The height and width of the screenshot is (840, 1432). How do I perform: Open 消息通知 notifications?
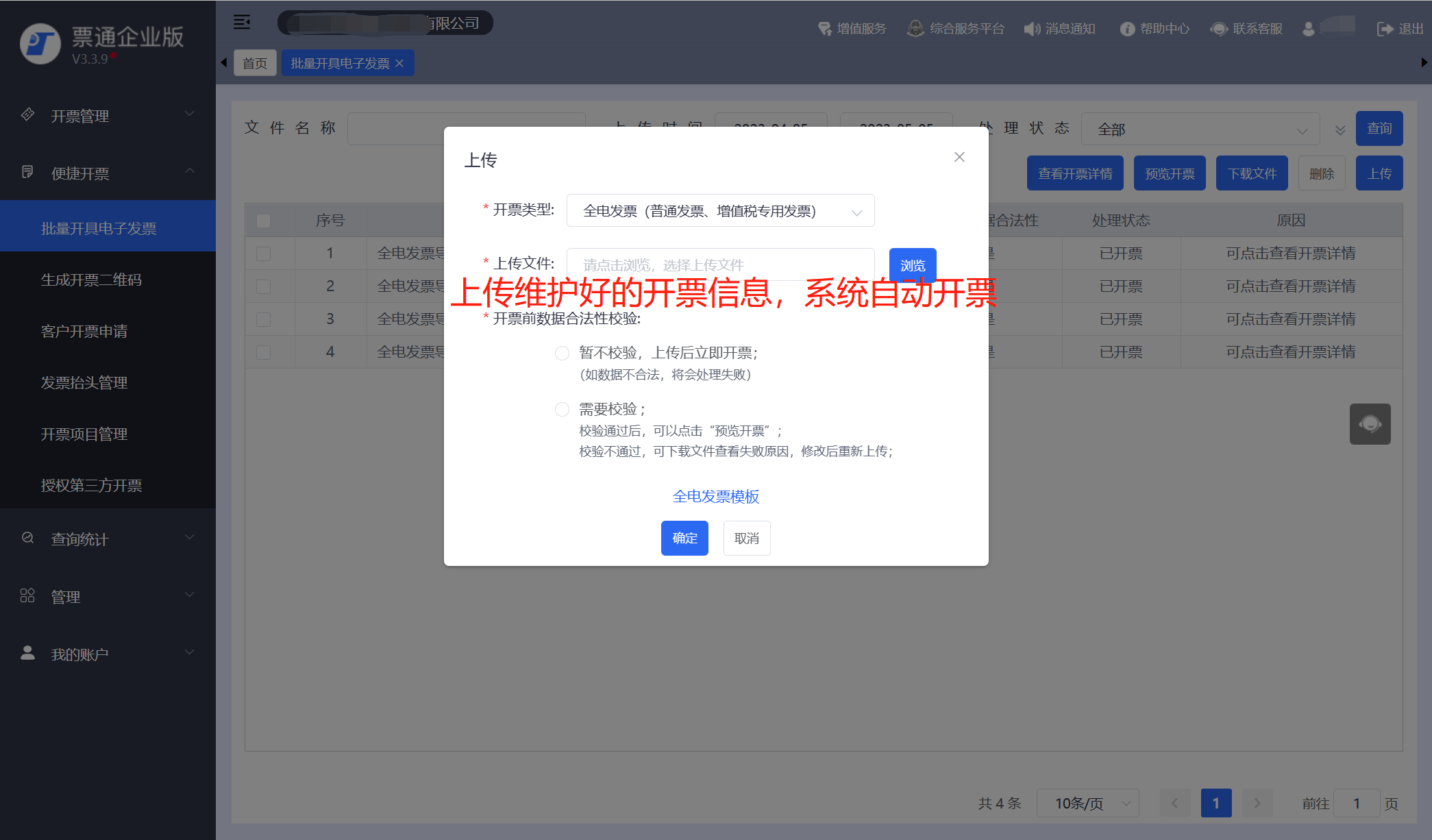click(x=1060, y=29)
